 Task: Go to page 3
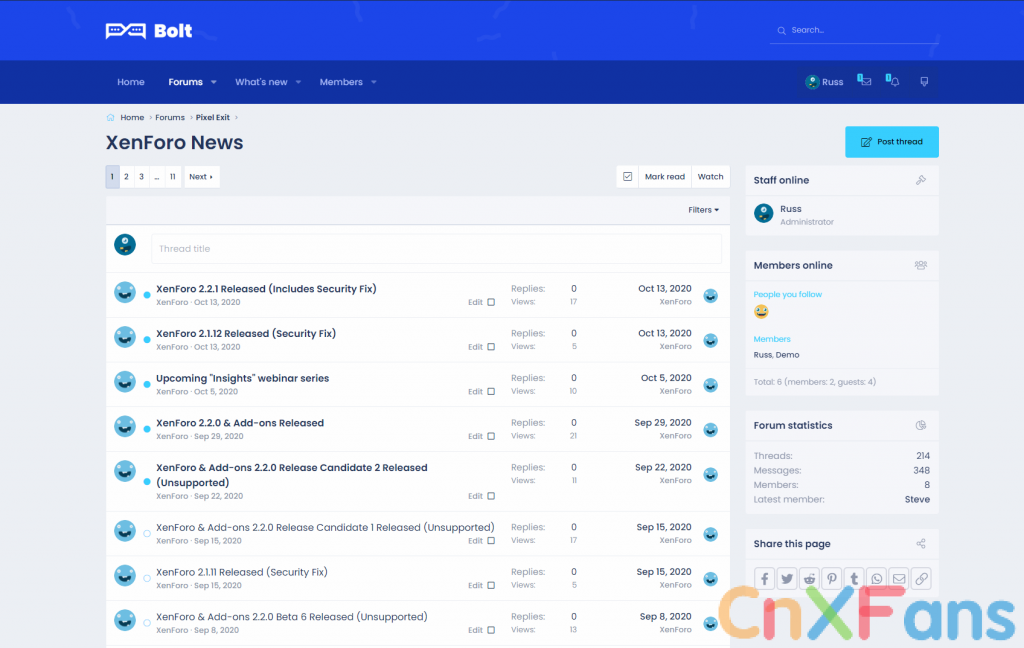point(142,177)
